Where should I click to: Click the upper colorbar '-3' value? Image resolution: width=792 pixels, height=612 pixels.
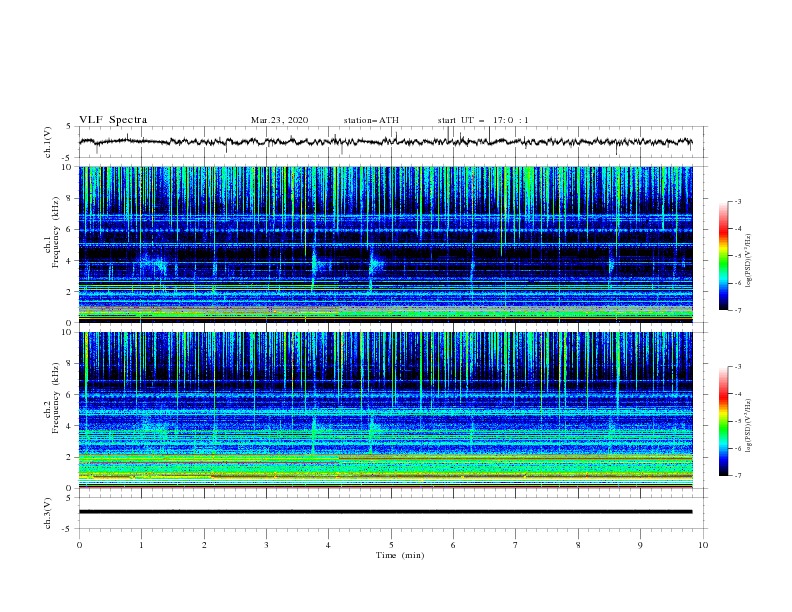click(x=737, y=201)
